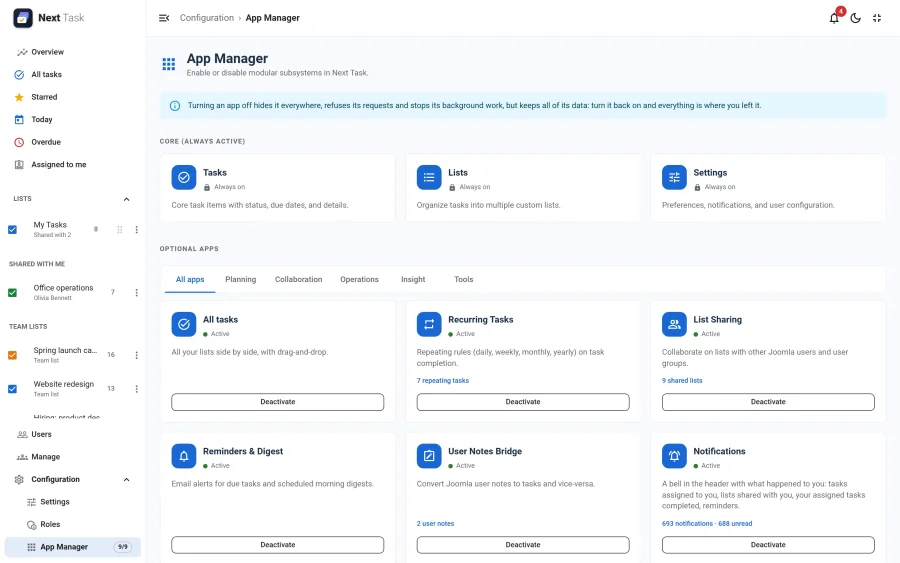This screenshot has width=900, height=563.
Task: Deactivate the Recurring Tasks app
Action: [x=523, y=402]
